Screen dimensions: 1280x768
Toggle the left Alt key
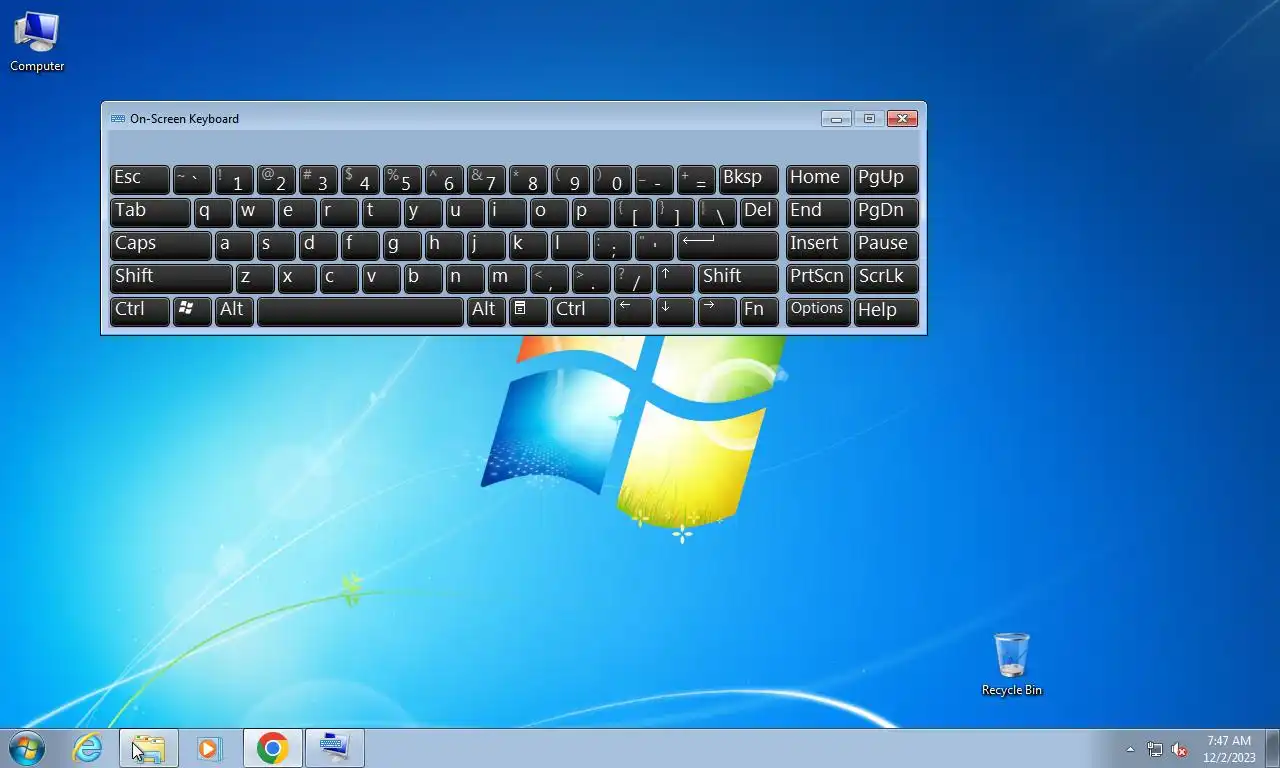(x=234, y=311)
